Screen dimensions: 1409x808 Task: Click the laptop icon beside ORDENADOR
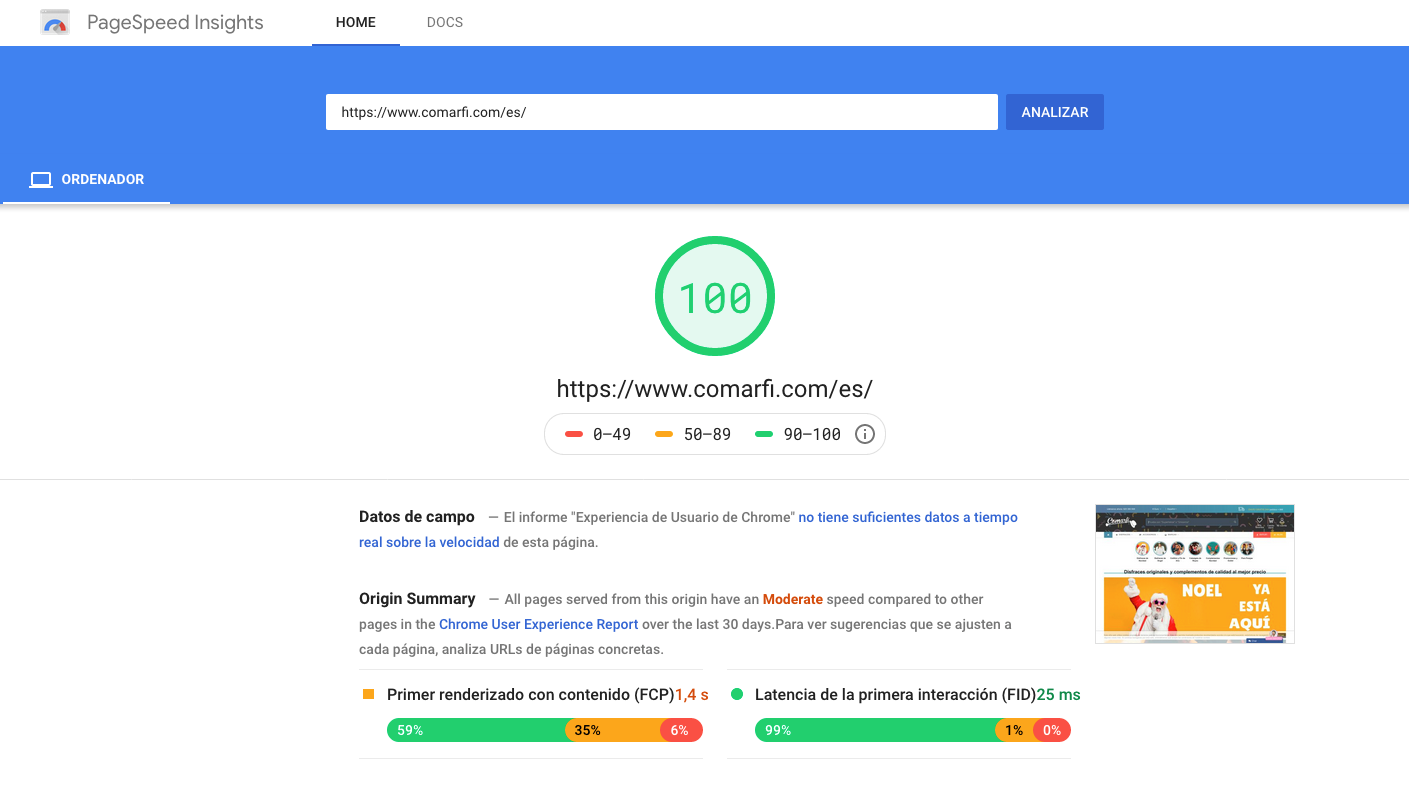click(x=41, y=180)
